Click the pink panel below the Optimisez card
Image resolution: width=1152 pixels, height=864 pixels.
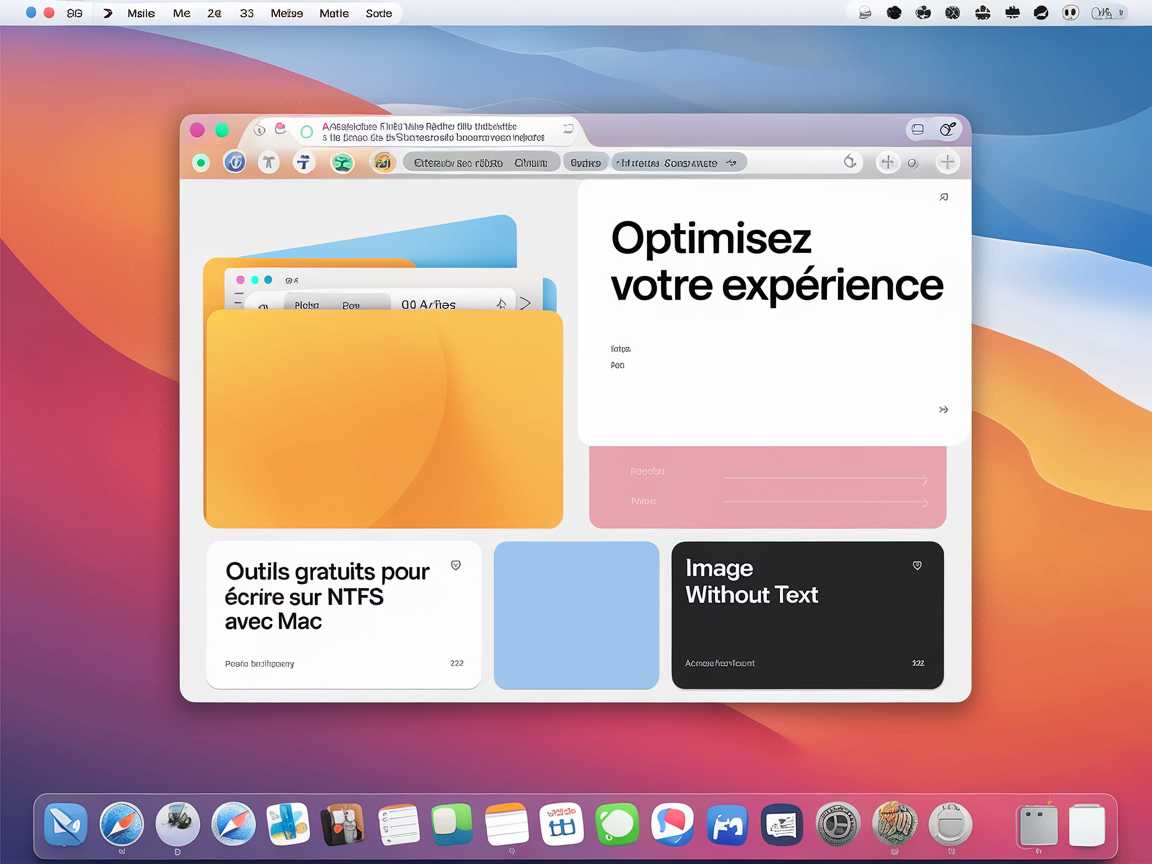[768, 486]
